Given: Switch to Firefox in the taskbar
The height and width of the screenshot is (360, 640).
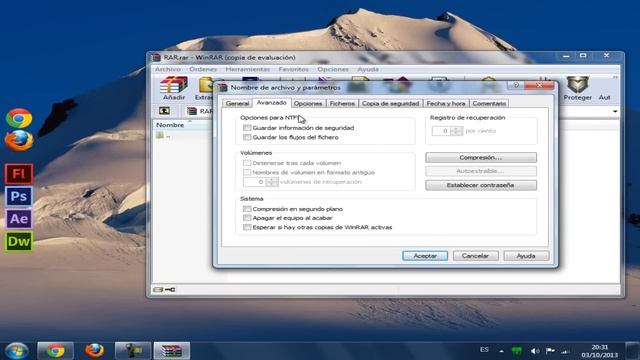Looking at the screenshot, I should [x=94, y=351].
